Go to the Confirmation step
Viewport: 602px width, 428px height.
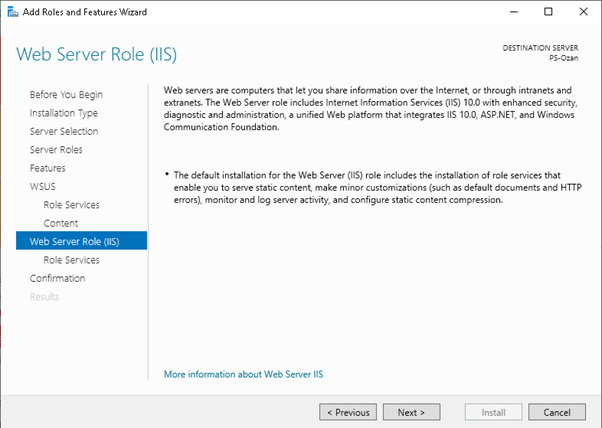coord(57,278)
